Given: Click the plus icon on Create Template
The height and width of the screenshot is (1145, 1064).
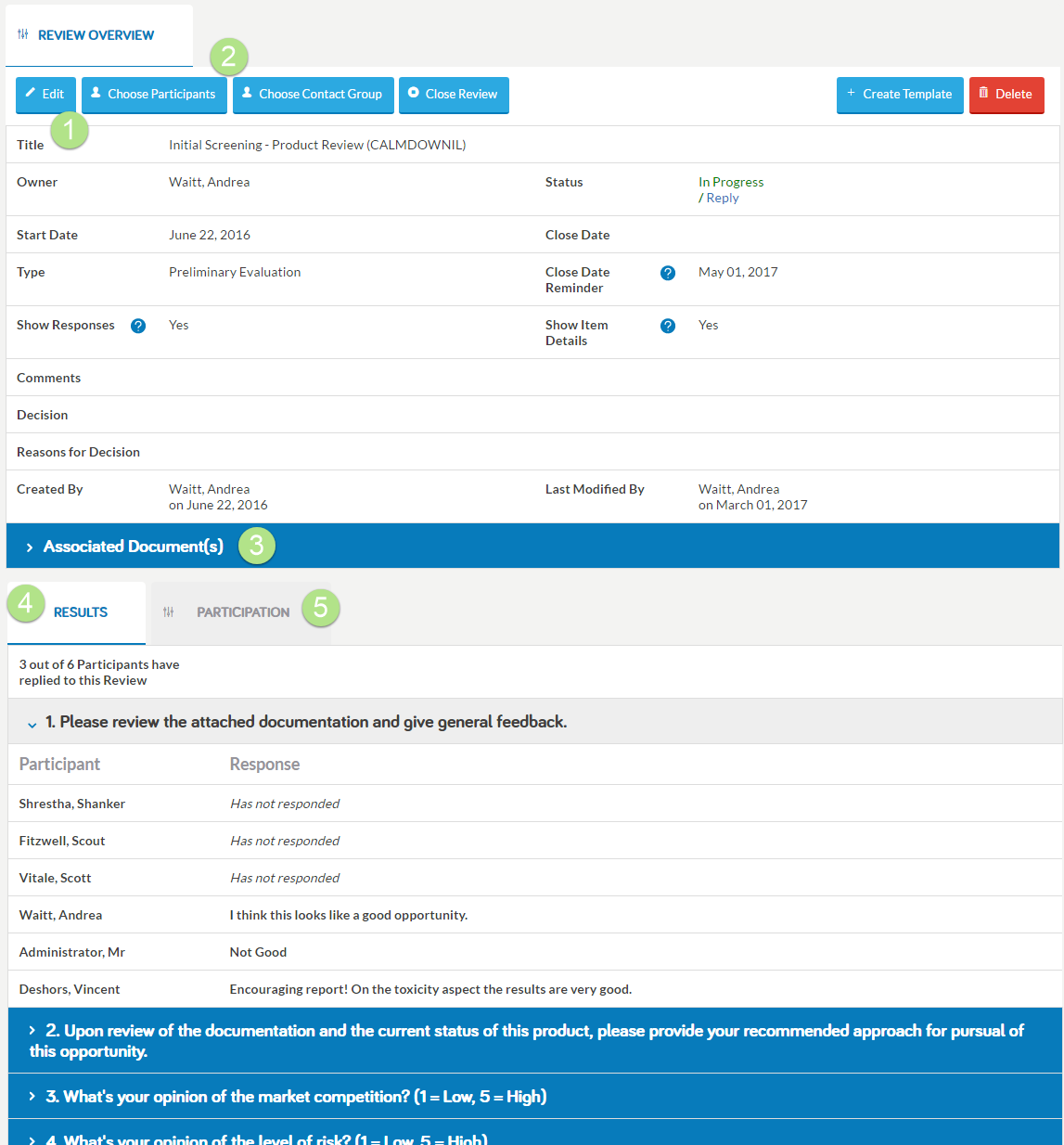Looking at the screenshot, I should coord(851,93).
